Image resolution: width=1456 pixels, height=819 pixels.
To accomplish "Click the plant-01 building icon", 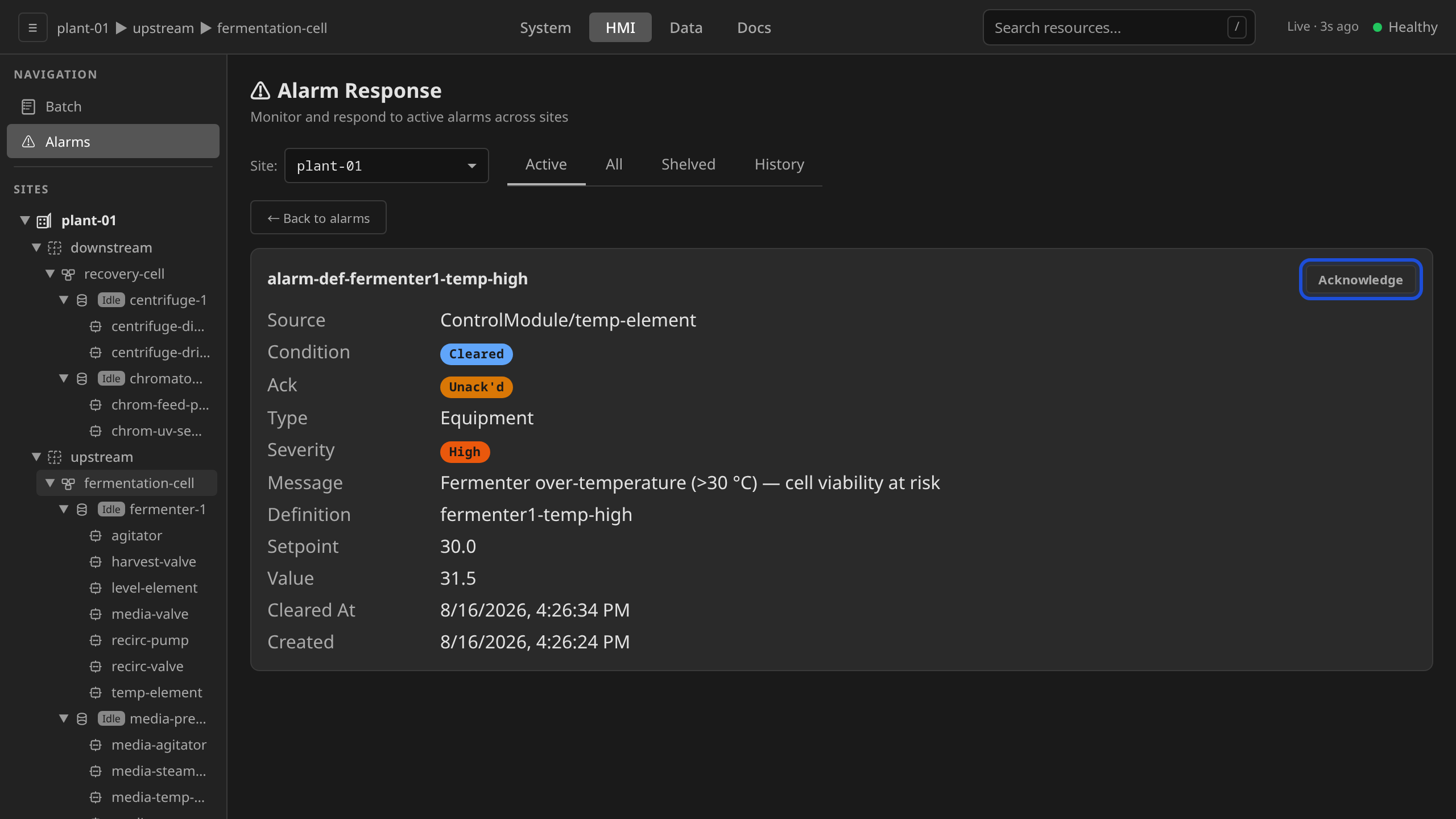I will 44,221.
